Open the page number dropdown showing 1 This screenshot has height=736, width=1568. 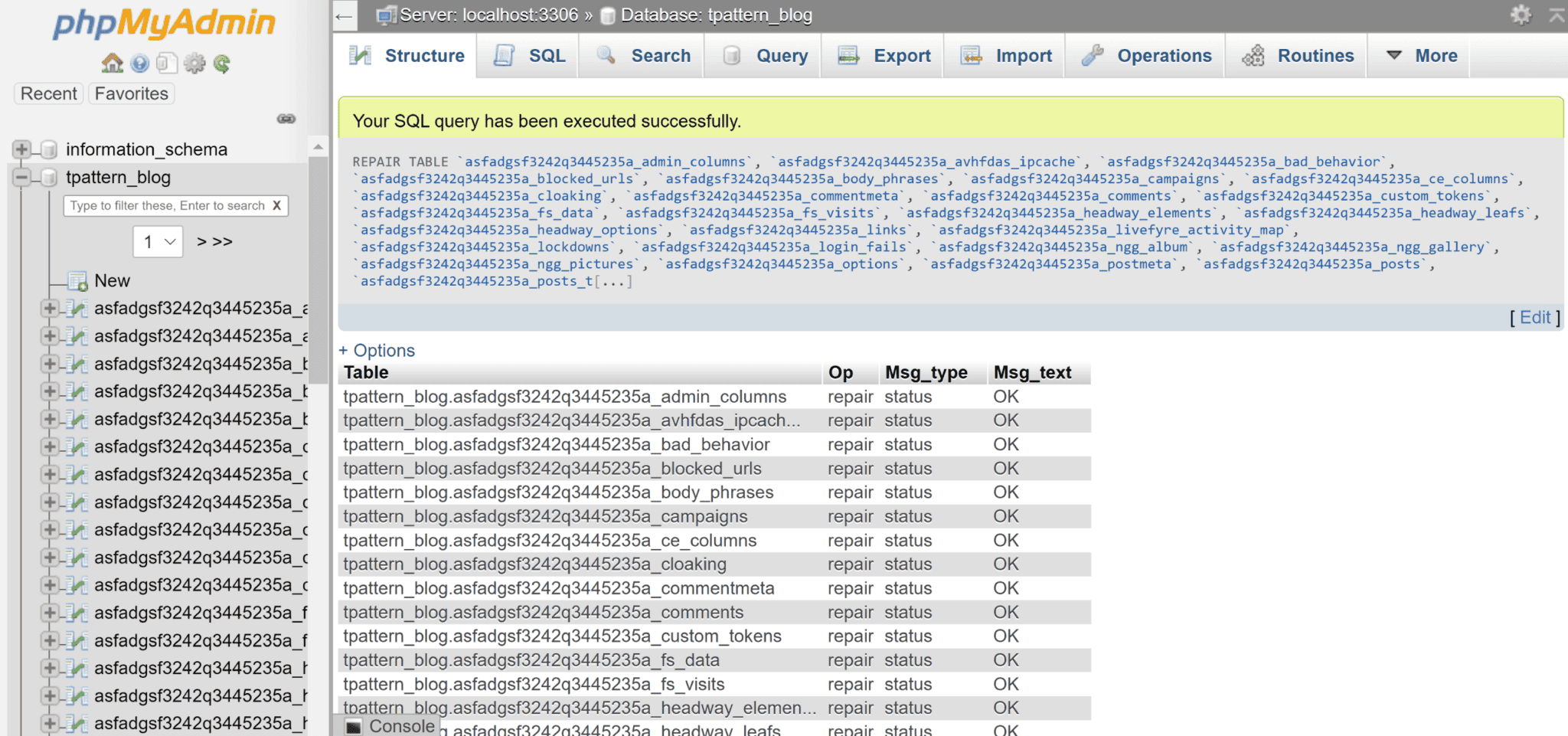(158, 242)
